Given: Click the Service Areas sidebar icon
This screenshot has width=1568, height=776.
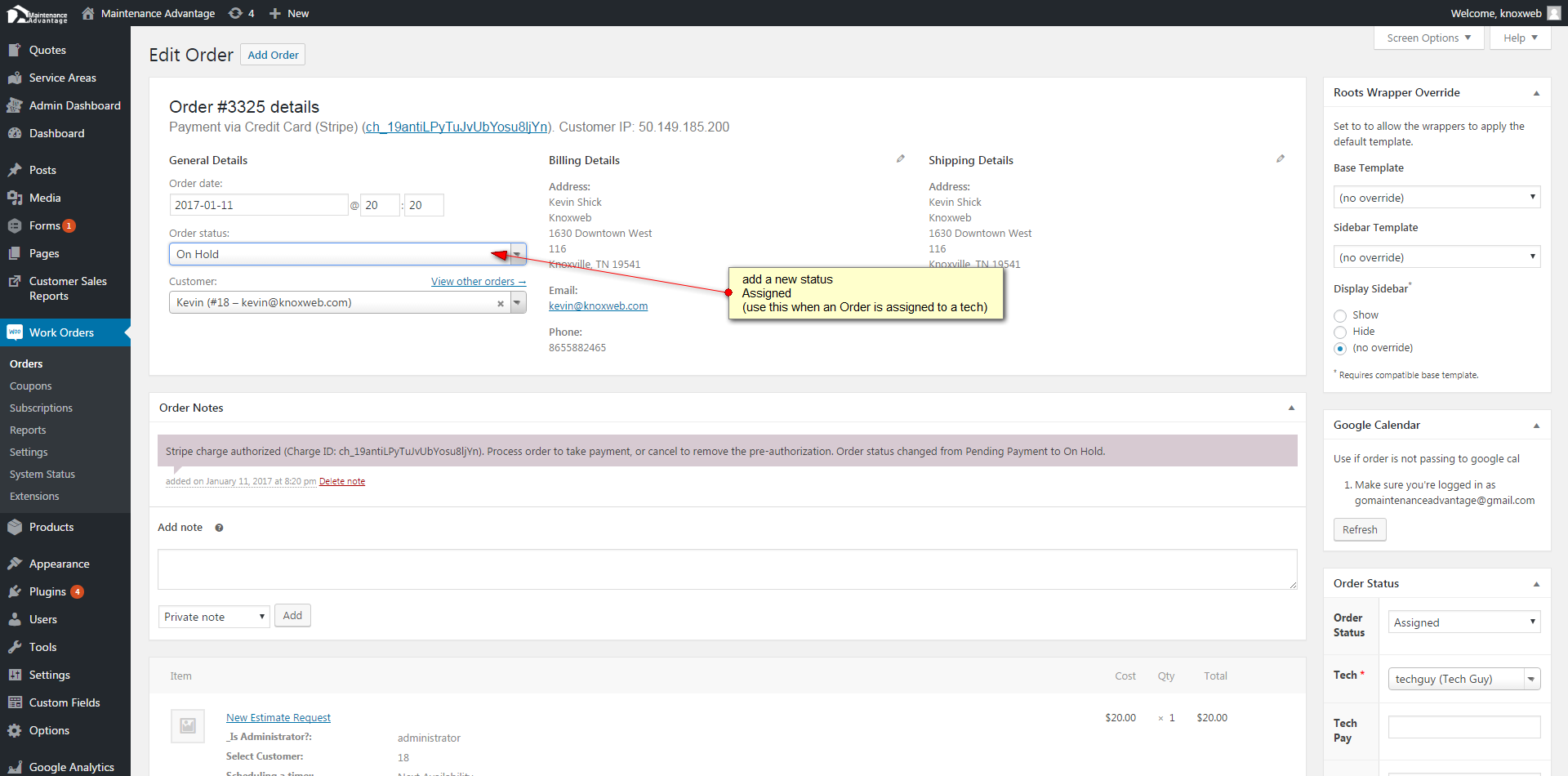Looking at the screenshot, I should tap(15, 78).
